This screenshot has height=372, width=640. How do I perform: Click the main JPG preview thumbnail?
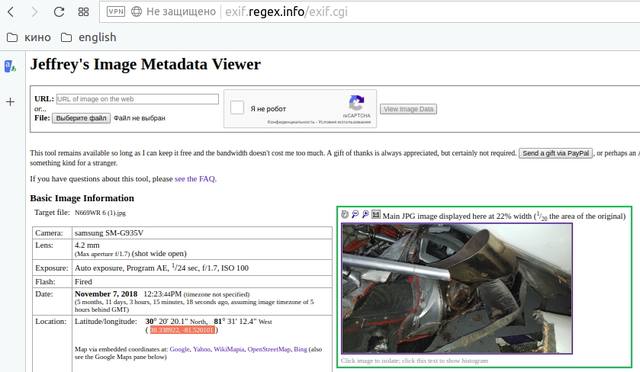(x=457, y=288)
